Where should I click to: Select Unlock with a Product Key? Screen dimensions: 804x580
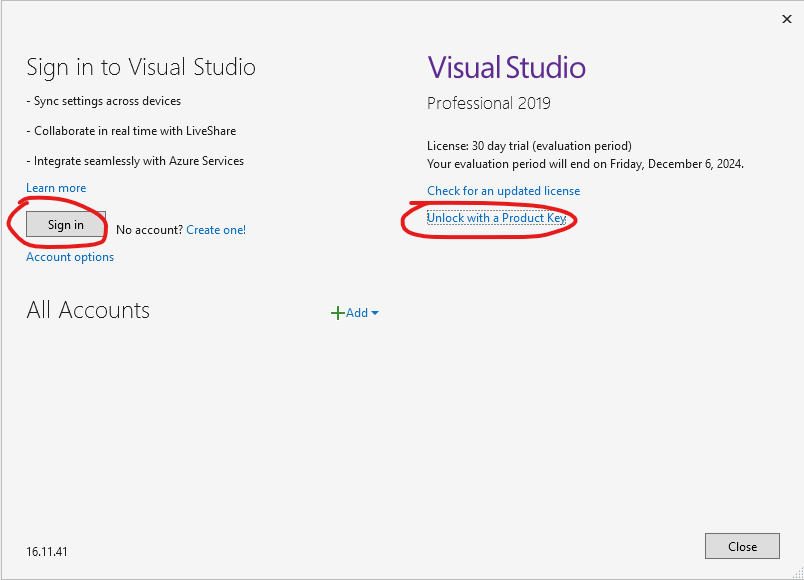pos(496,218)
